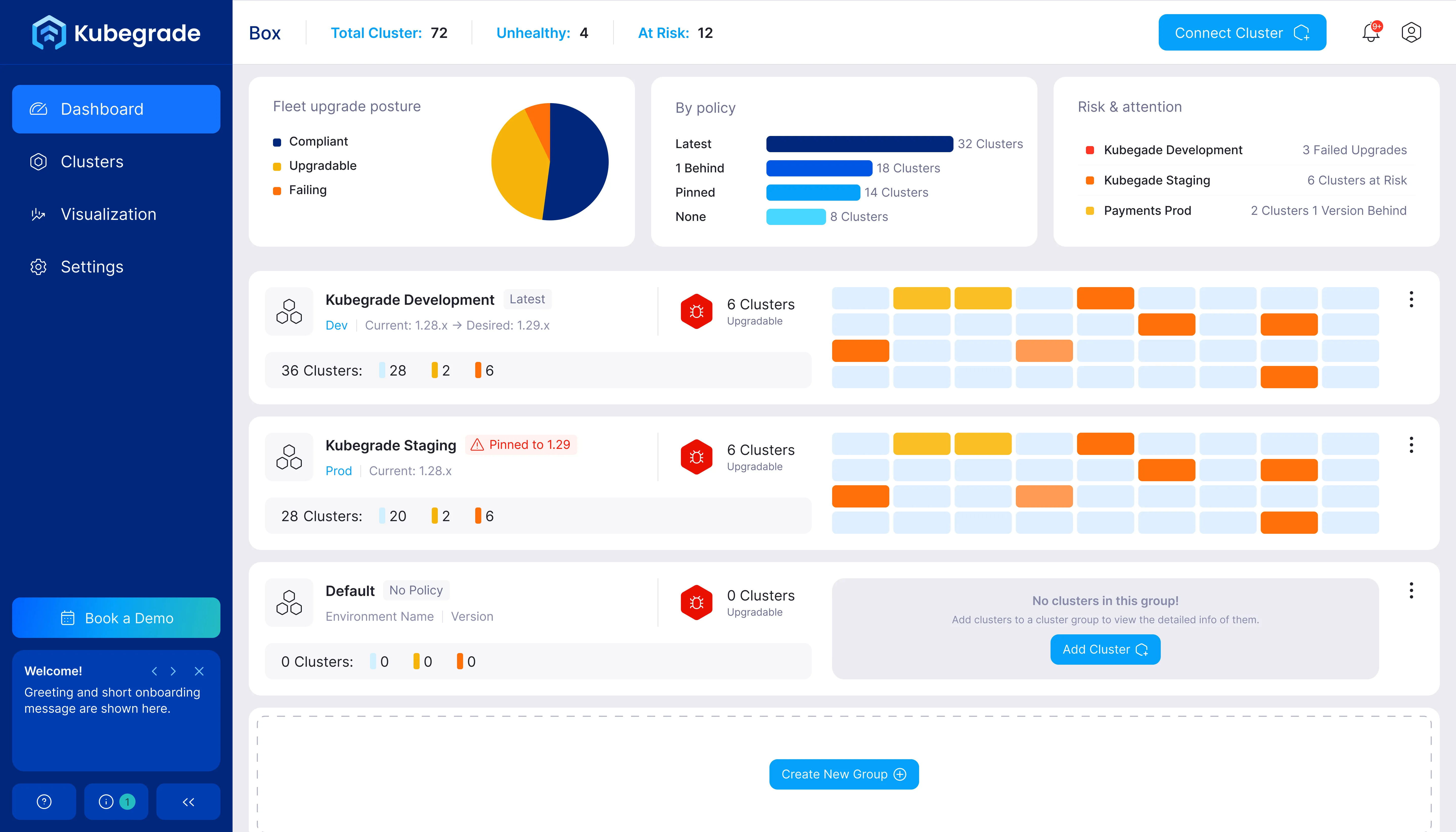Close the Welcome message panel
The image size is (1456, 832).
pyautogui.click(x=199, y=672)
